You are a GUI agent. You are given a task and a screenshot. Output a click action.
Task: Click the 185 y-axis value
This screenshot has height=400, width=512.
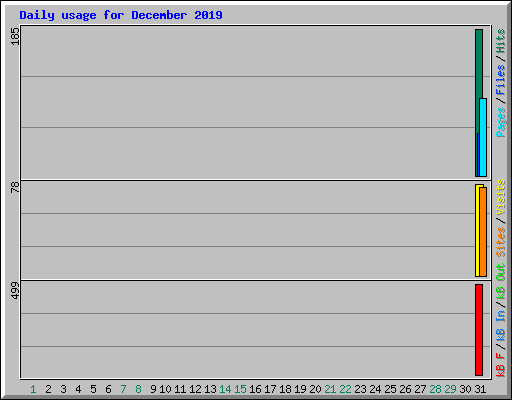(x=15, y=36)
